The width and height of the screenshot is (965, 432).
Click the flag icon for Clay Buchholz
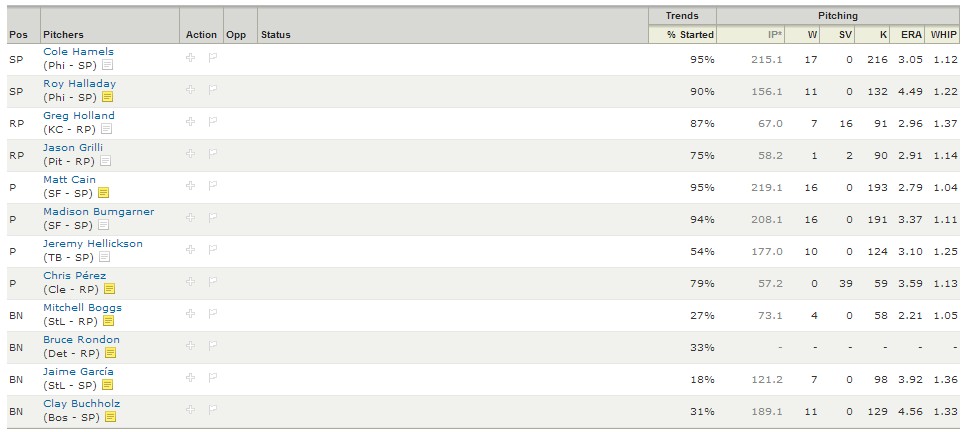213,409
